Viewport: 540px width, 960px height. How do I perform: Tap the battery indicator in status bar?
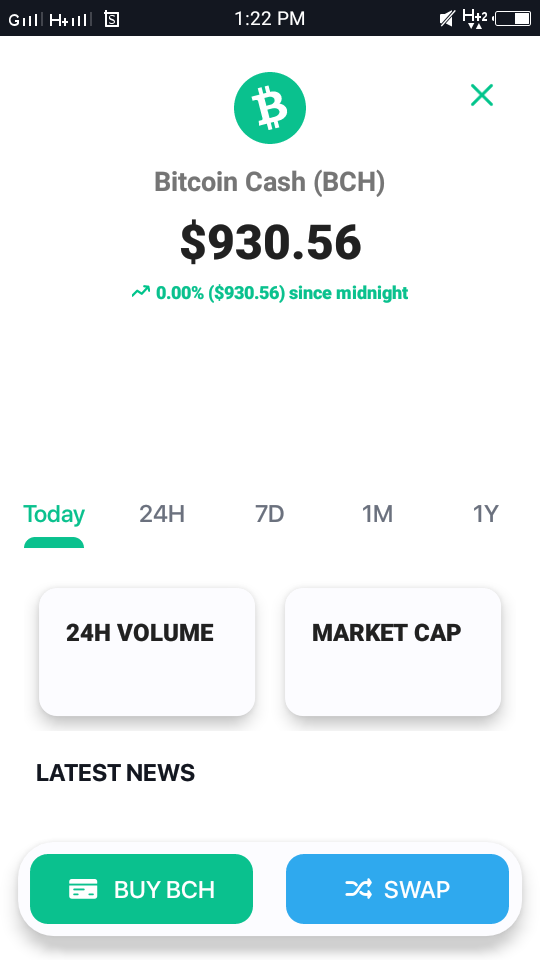(x=513, y=18)
